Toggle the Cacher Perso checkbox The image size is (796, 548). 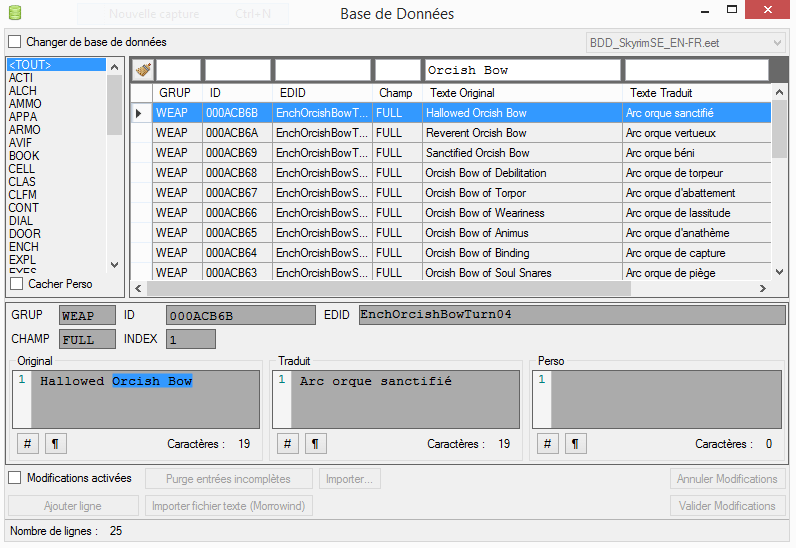[x=15, y=284]
